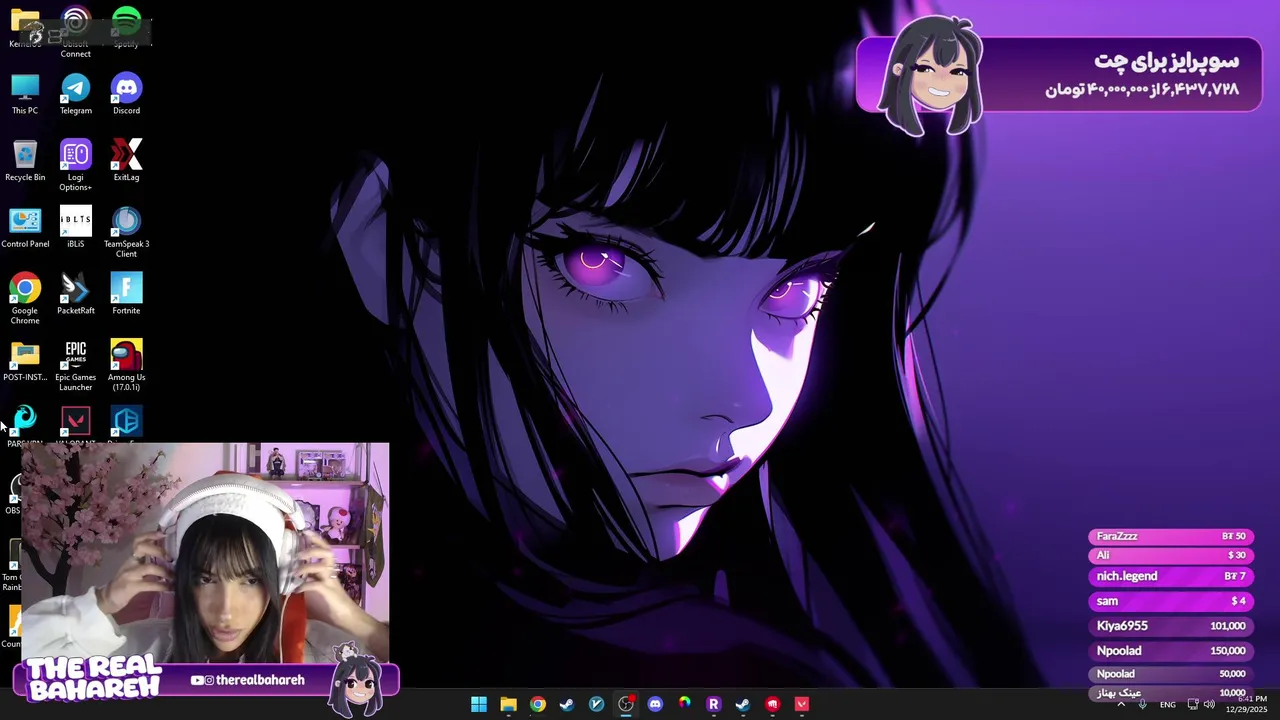The width and height of the screenshot is (1280, 720).
Task: Open the purple R app in taskbar
Action: 714,704
